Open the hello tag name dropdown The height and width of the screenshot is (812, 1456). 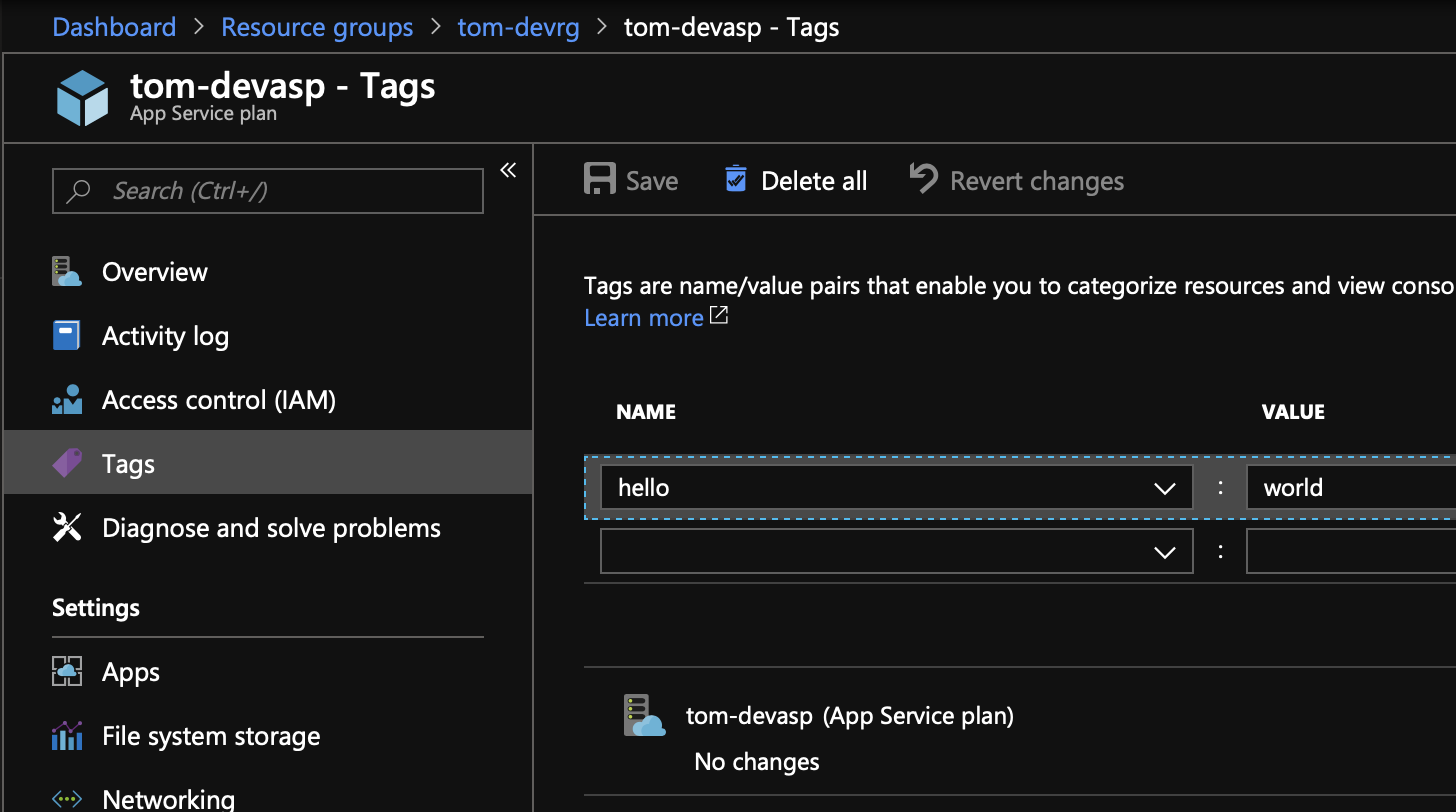click(x=1164, y=488)
